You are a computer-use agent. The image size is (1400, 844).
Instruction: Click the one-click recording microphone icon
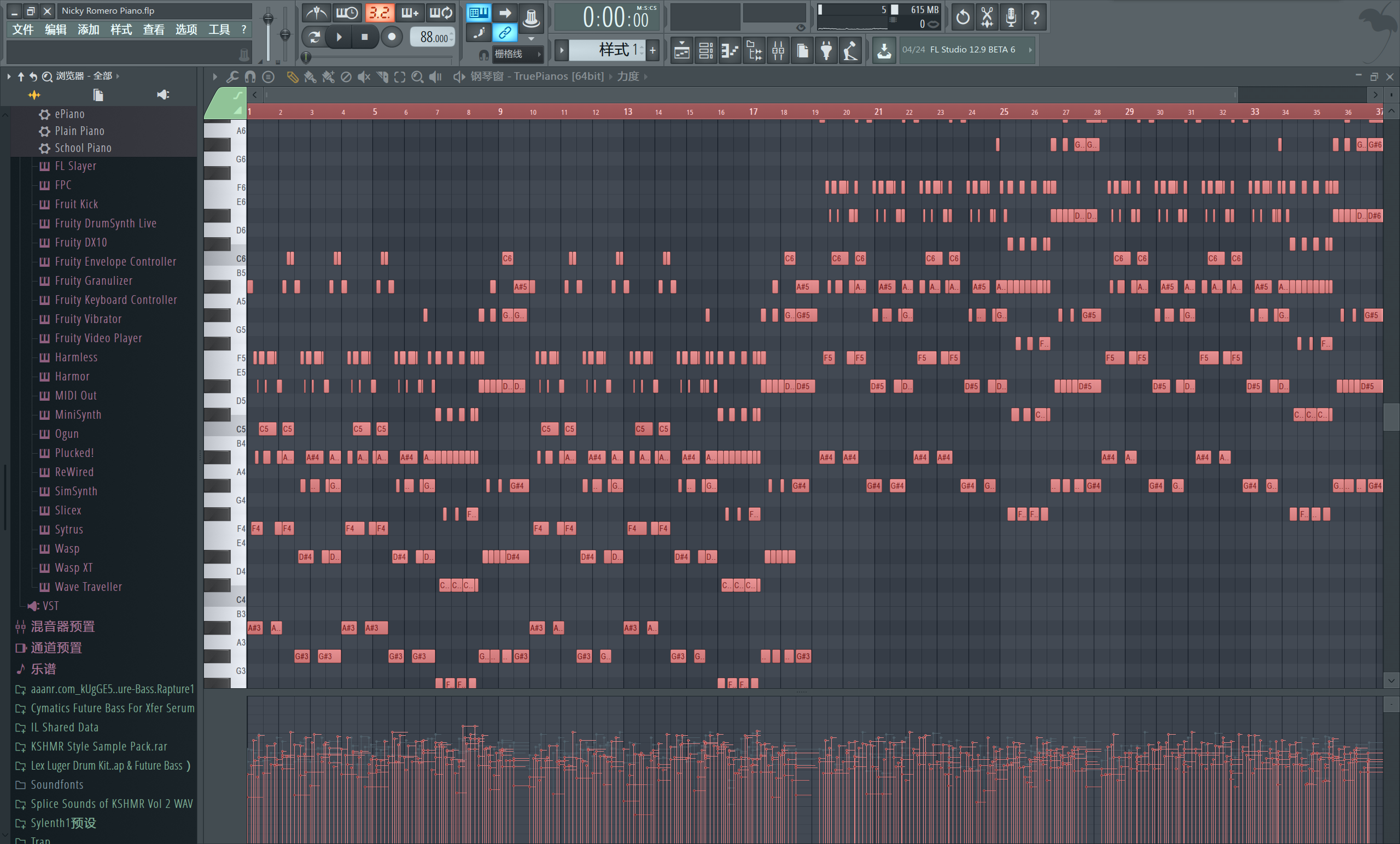tap(1011, 17)
